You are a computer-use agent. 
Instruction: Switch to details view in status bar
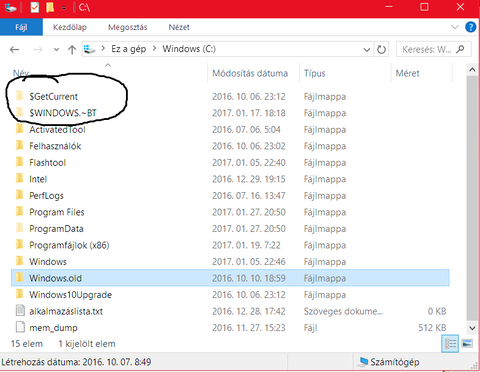(450, 344)
